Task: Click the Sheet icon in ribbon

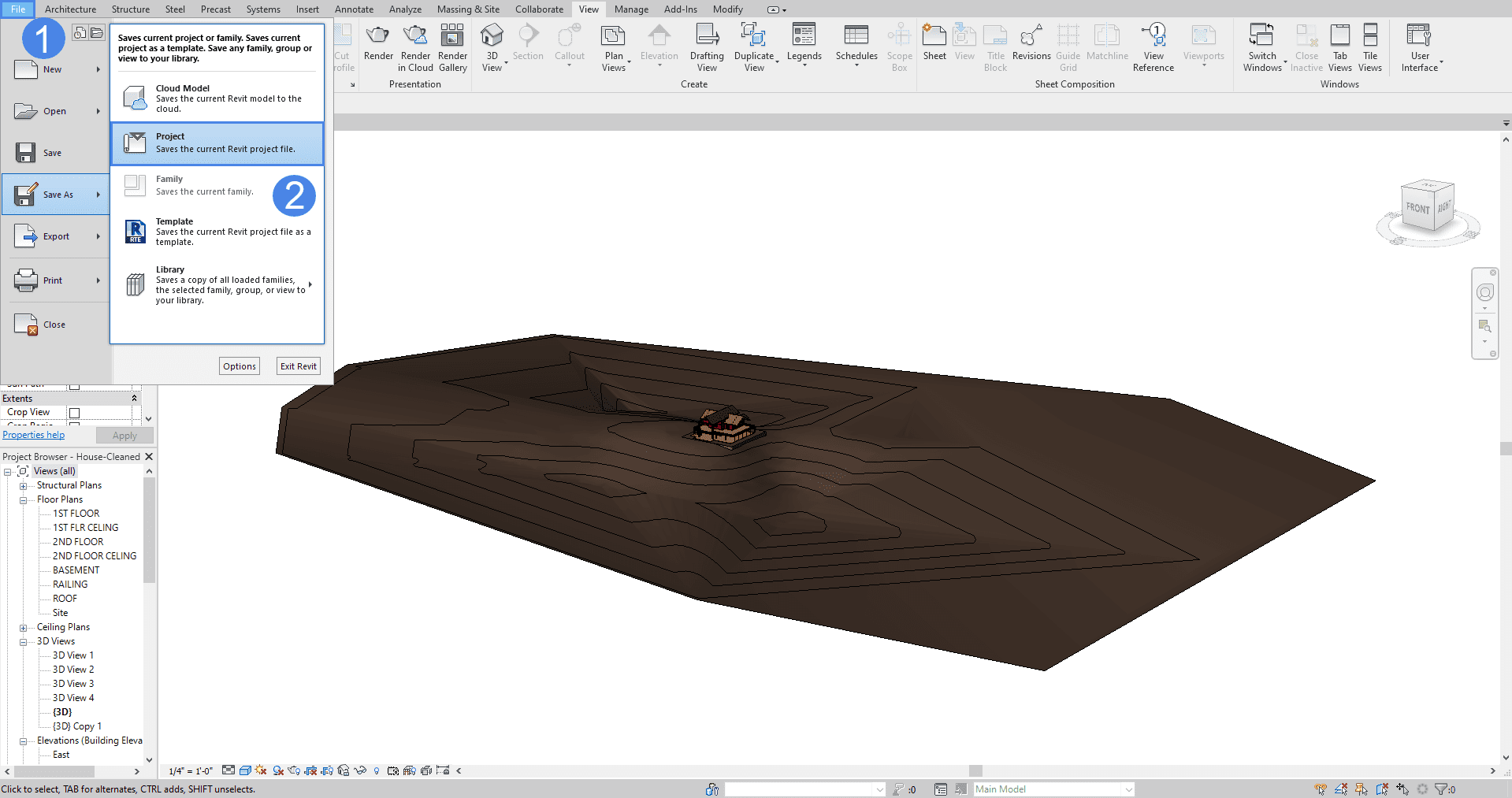Action: tap(934, 36)
